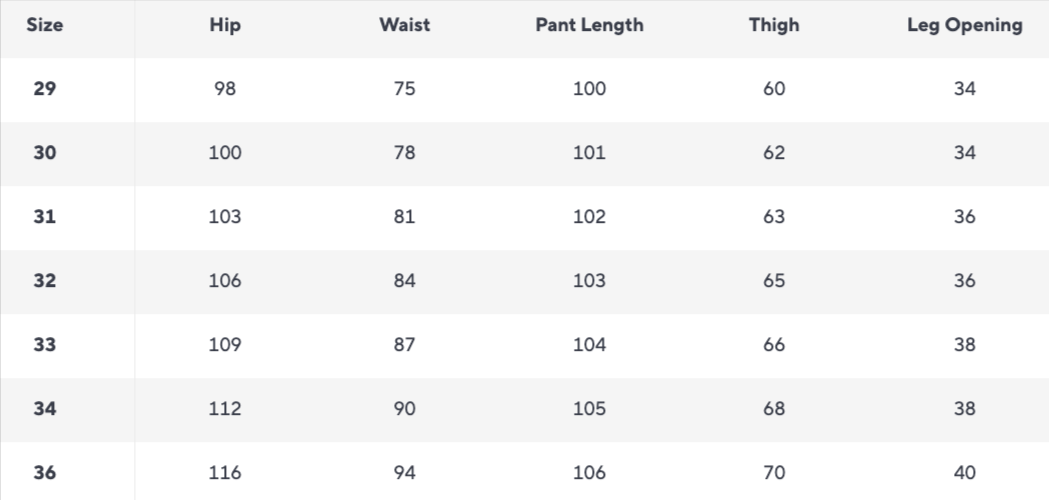Select size 29 row label
The image size is (1049, 500).
[x=45, y=89]
